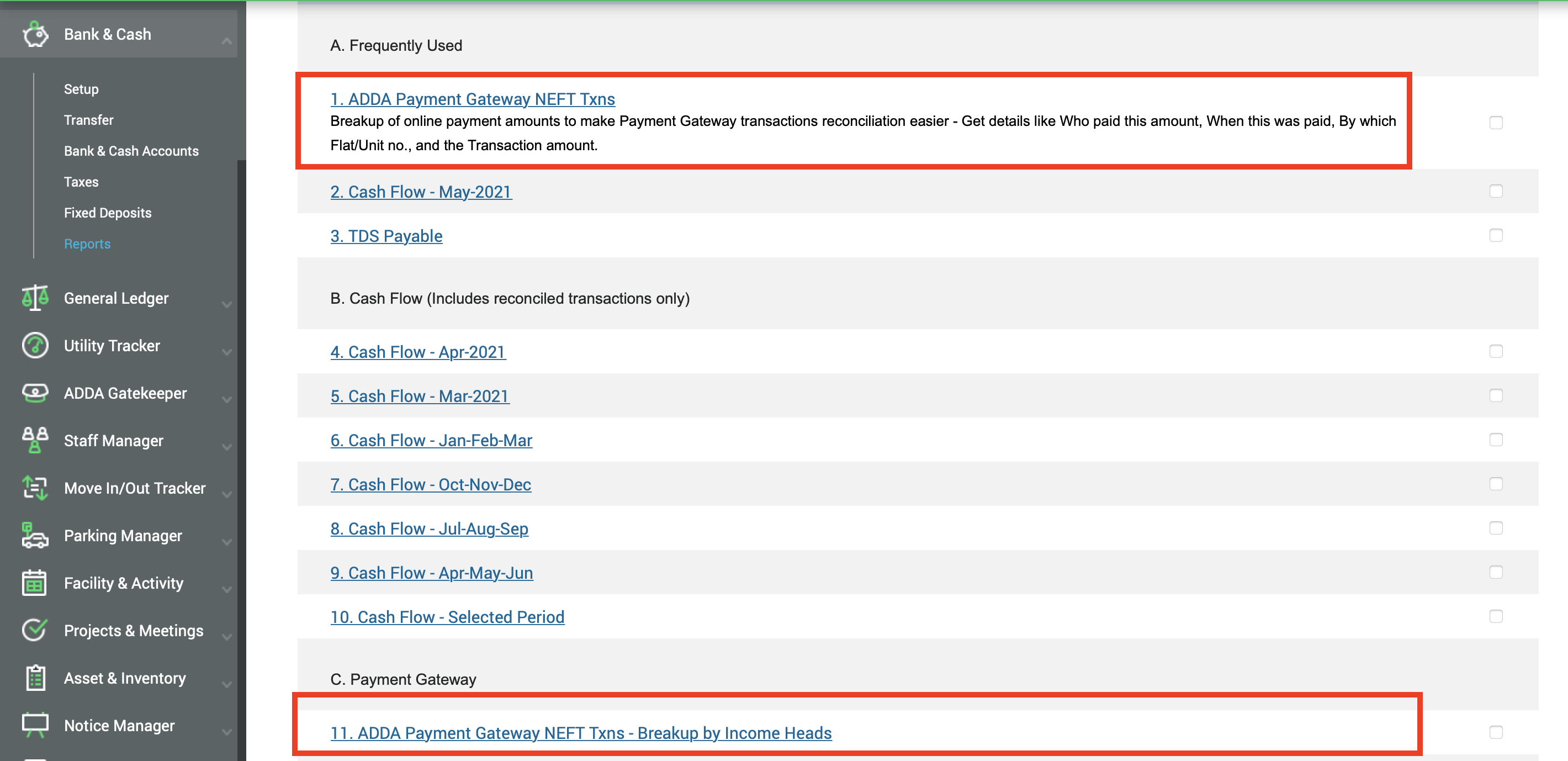Open the Fixed Deposits submenu item
This screenshot has height=761, width=1568.
(108, 213)
